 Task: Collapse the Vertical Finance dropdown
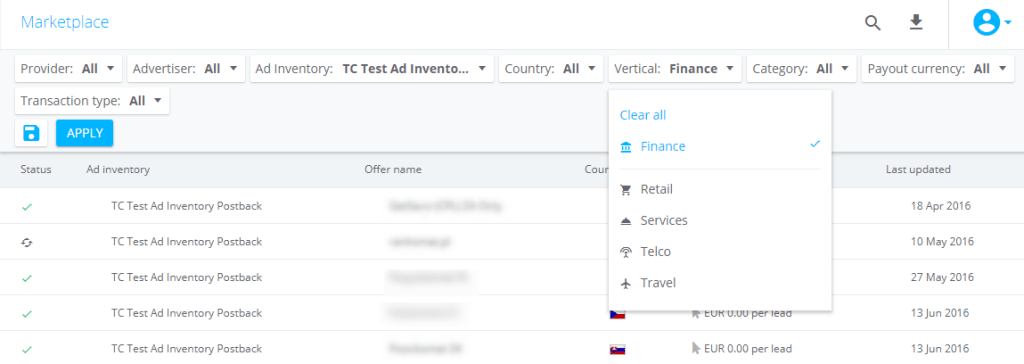click(675, 69)
